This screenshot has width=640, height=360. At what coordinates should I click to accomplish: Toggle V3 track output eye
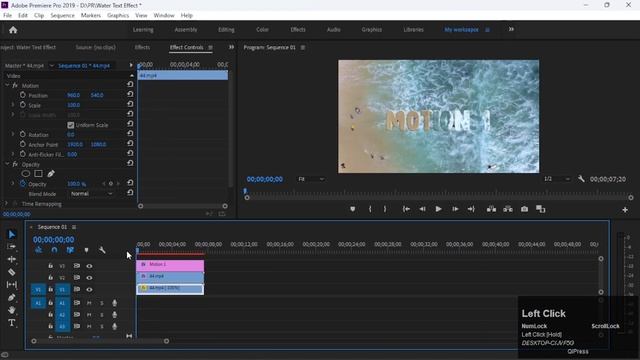pyautogui.click(x=89, y=266)
